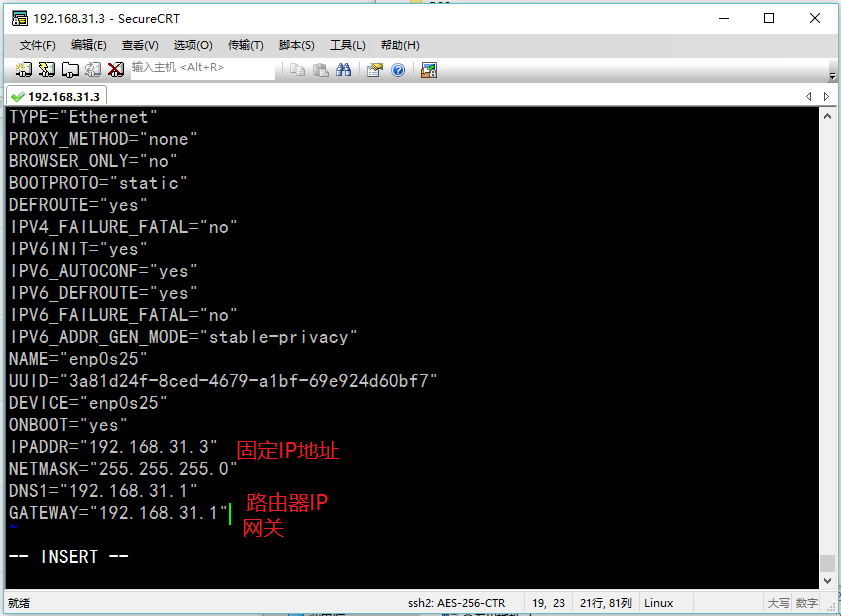
Task: Click the blue Help question icon
Action: 398,70
